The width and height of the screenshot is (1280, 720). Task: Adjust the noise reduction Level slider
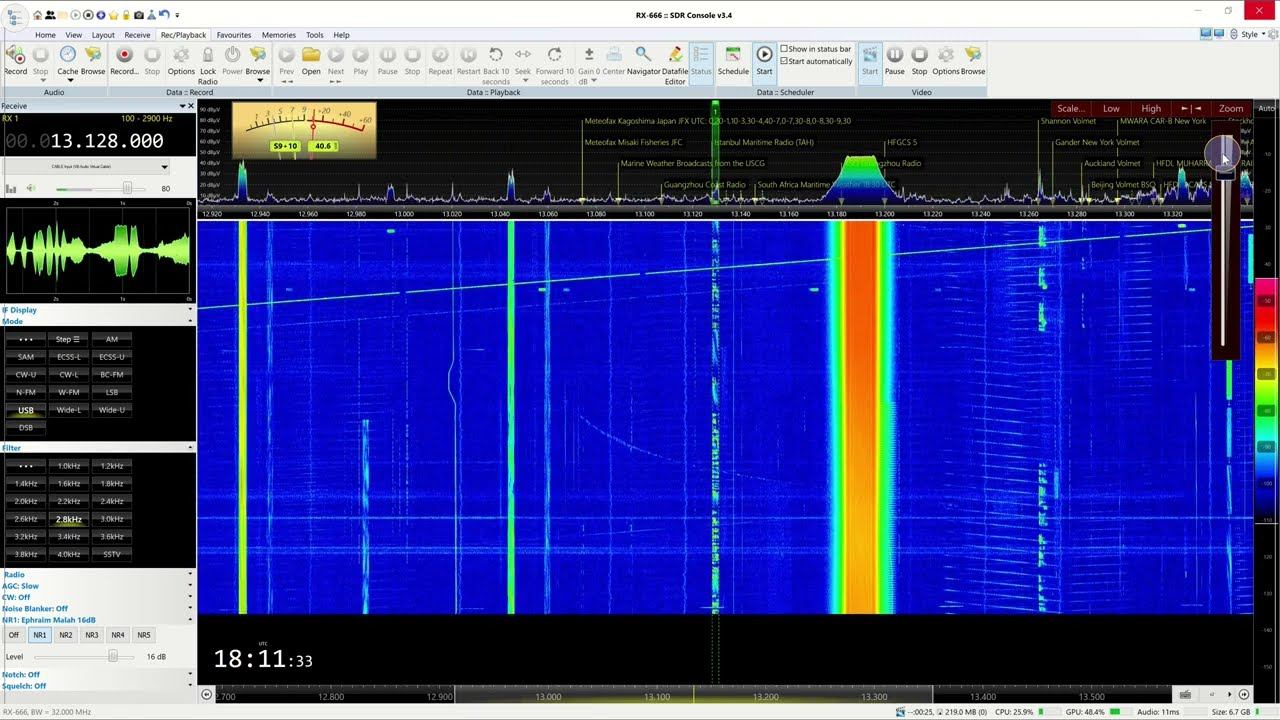coord(113,656)
